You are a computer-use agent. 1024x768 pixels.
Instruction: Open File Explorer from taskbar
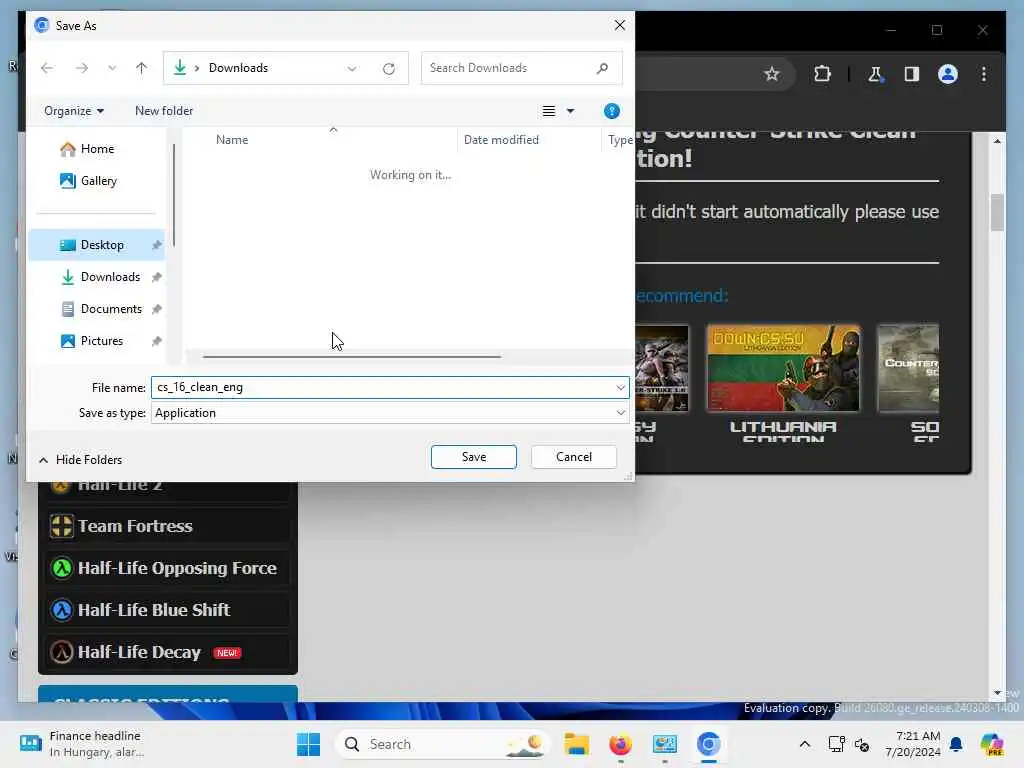point(577,744)
